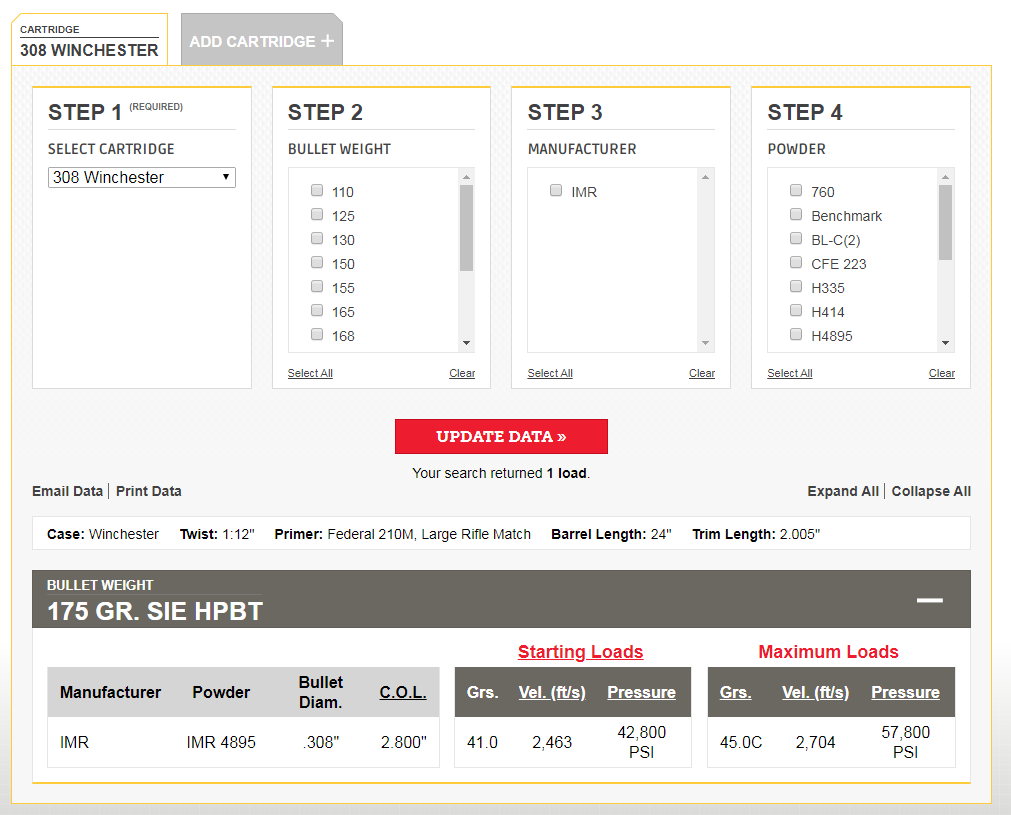Check the 155 bullet weight box
The width and height of the screenshot is (1011, 815).
coord(317,286)
